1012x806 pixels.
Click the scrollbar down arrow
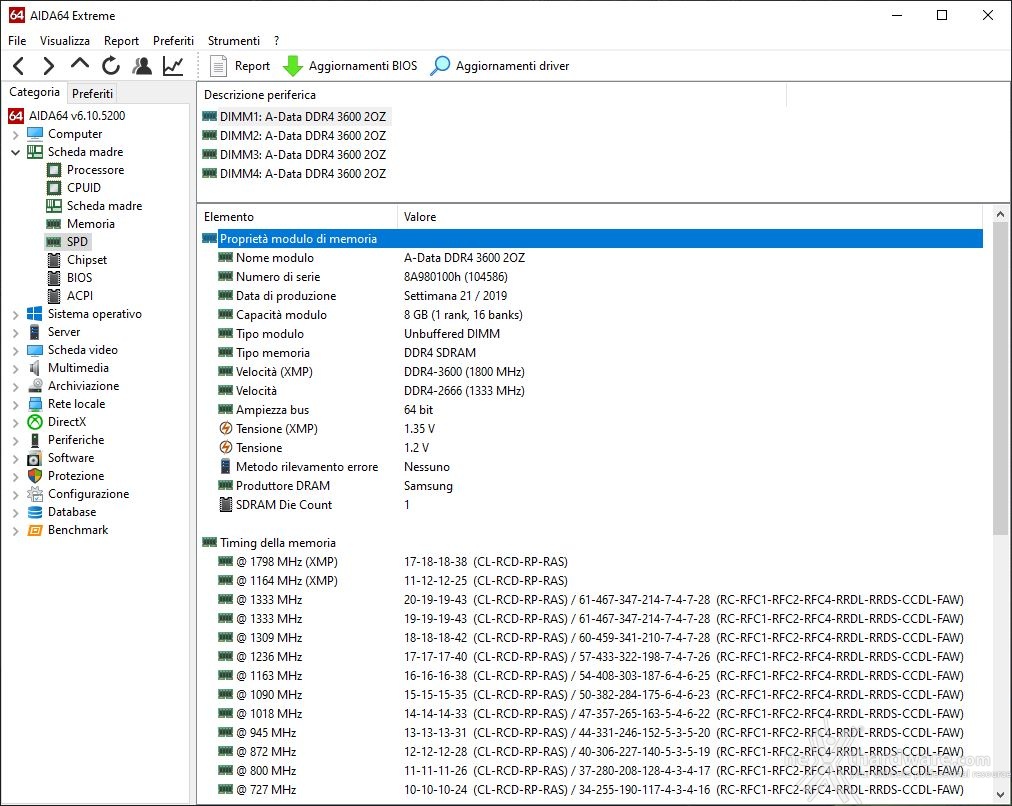click(1000, 795)
